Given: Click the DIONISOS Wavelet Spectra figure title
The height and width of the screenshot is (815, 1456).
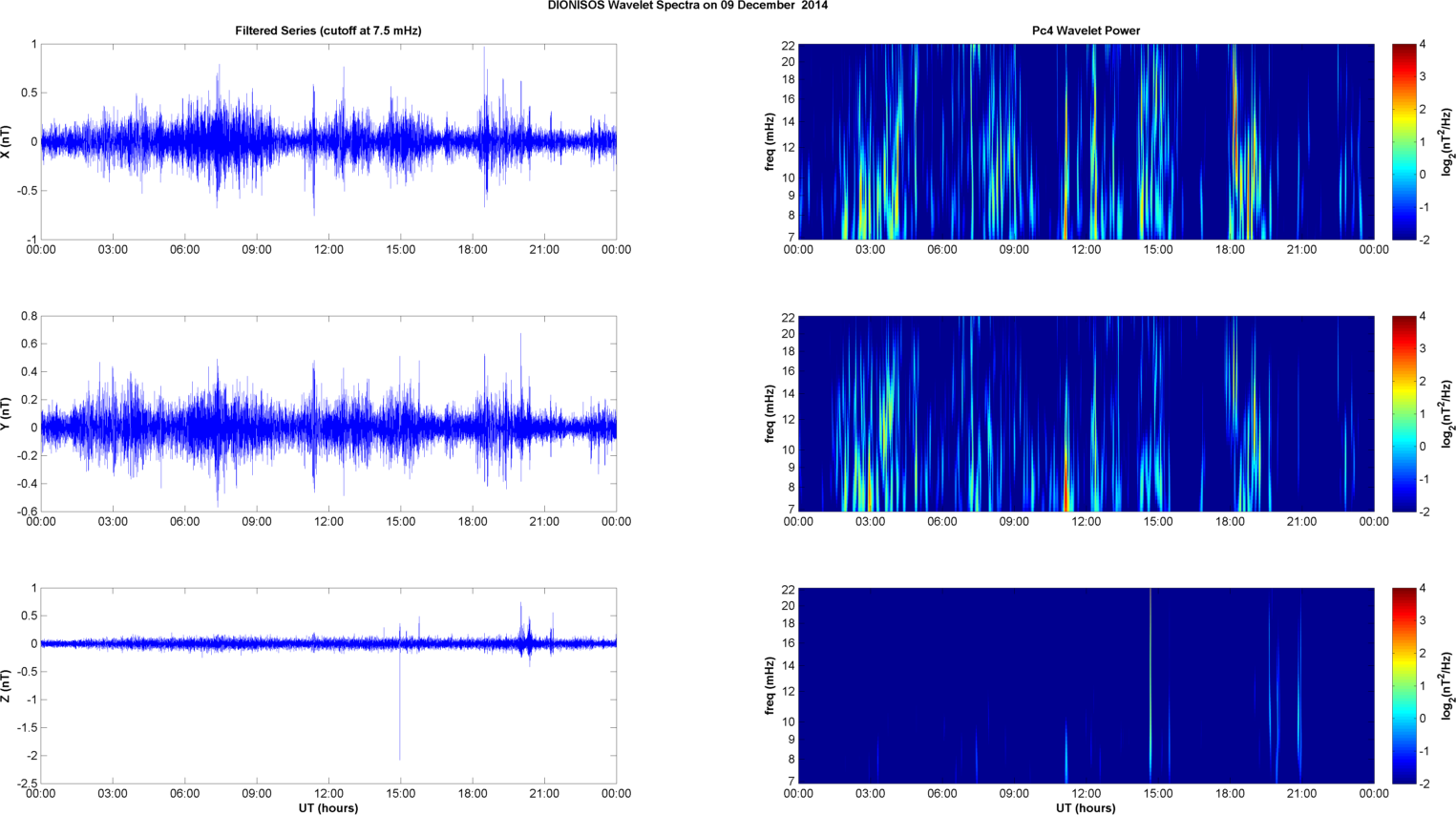Looking at the screenshot, I should click(x=687, y=6).
